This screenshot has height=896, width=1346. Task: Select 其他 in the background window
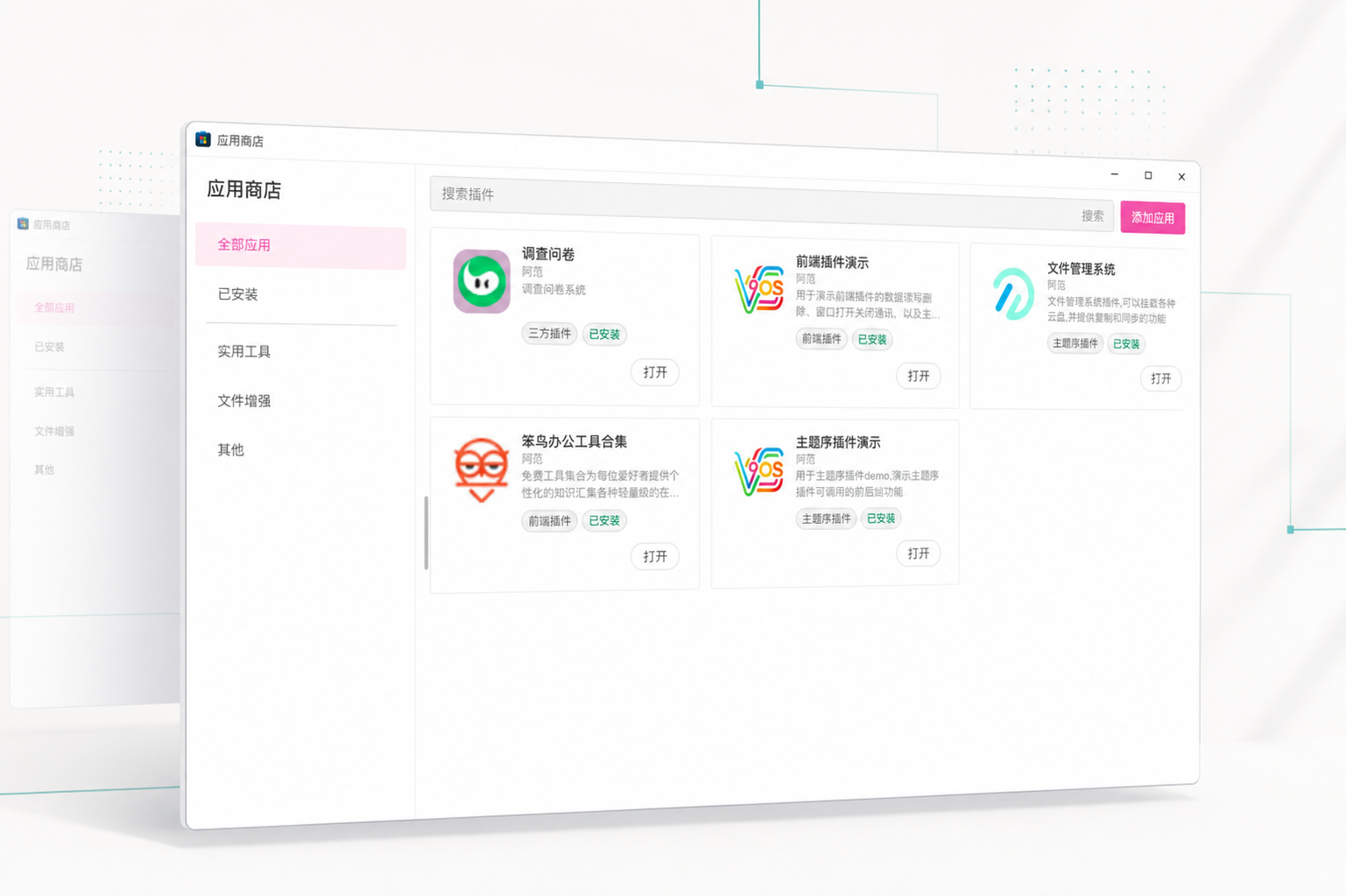[x=44, y=469]
